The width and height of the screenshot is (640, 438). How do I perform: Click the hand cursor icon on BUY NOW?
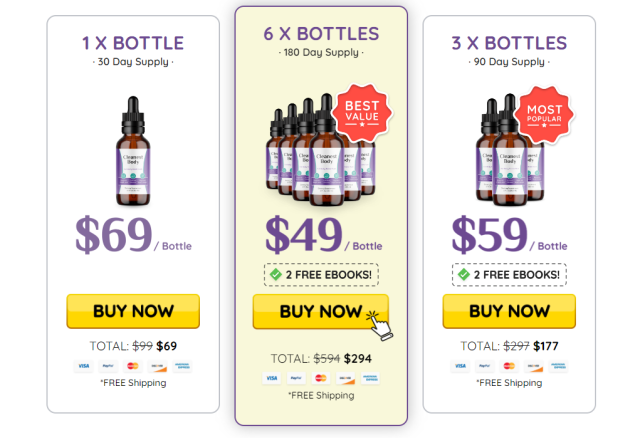click(379, 325)
